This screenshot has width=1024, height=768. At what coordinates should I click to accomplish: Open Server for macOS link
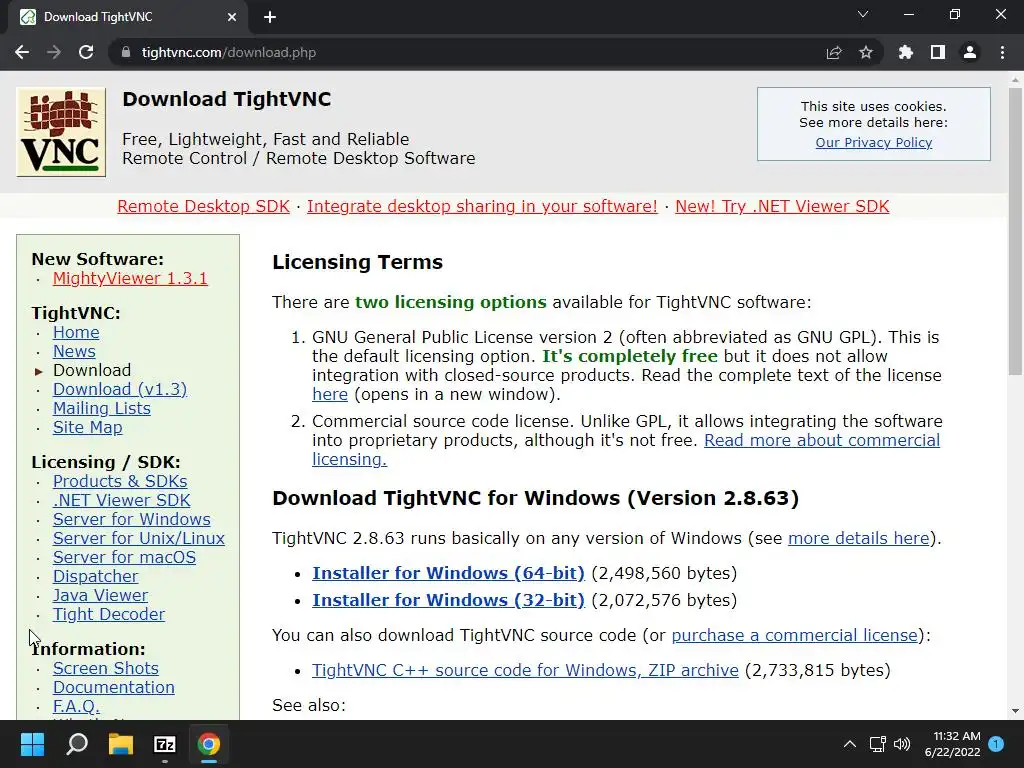(x=124, y=557)
